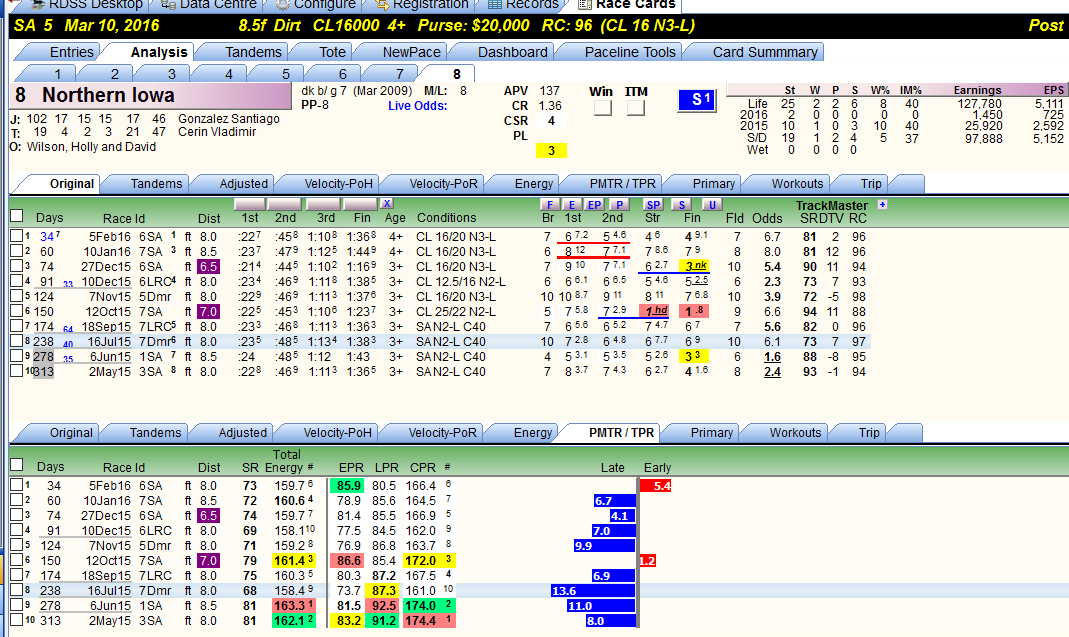This screenshot has height=637, width=1069.
Task: Click the Registration arrows icon
Action: coord(382,4)
